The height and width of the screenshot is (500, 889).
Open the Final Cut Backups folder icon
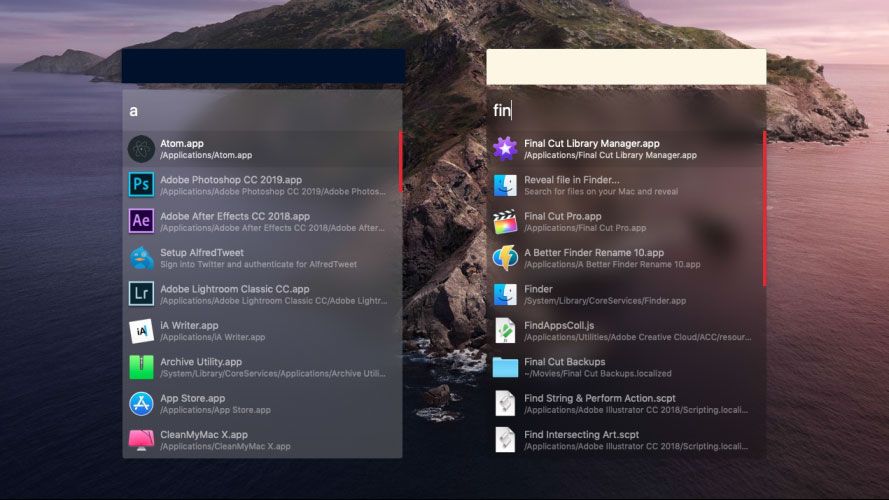pos(505,367)
